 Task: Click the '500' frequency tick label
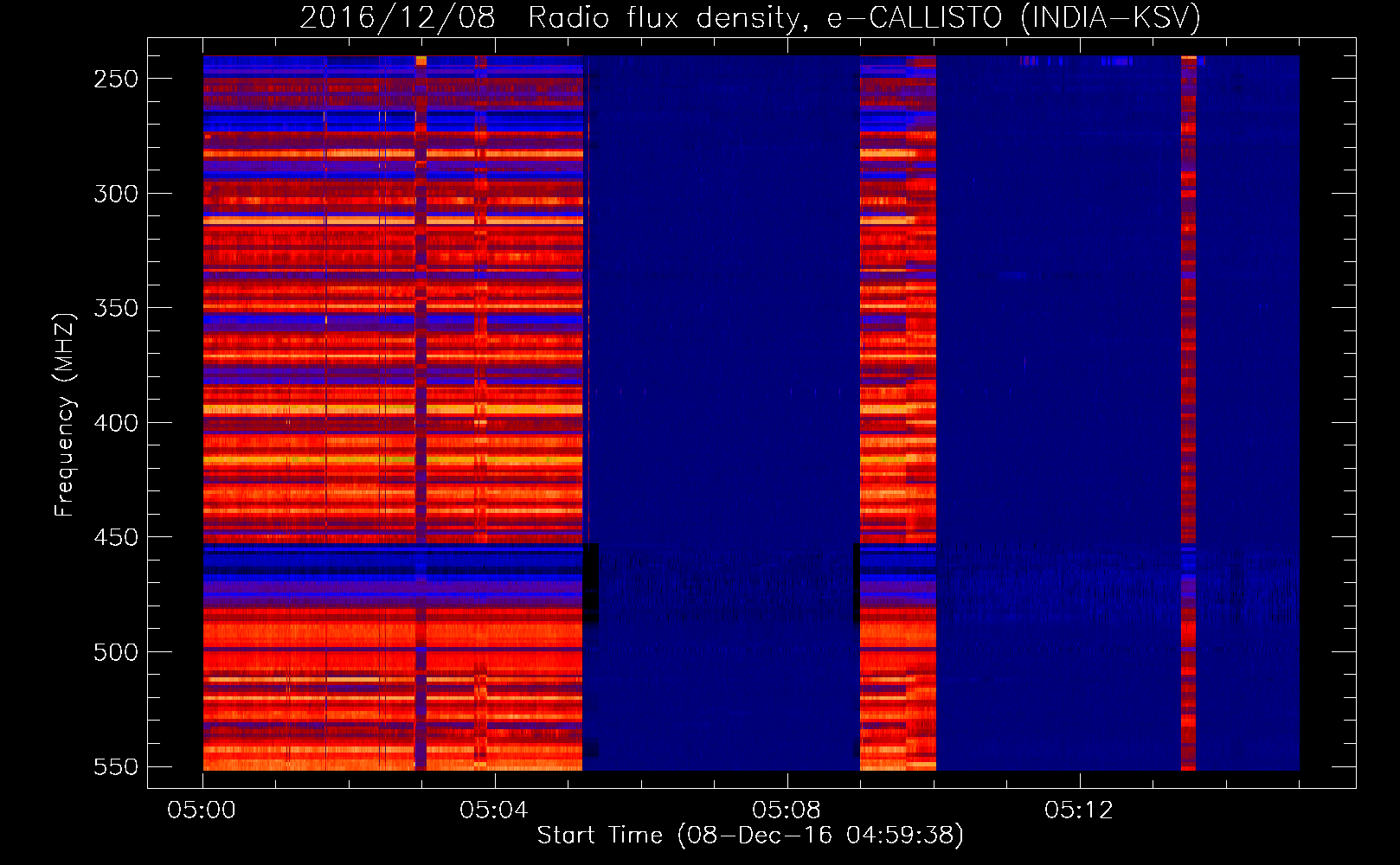(x=116, y=652)
